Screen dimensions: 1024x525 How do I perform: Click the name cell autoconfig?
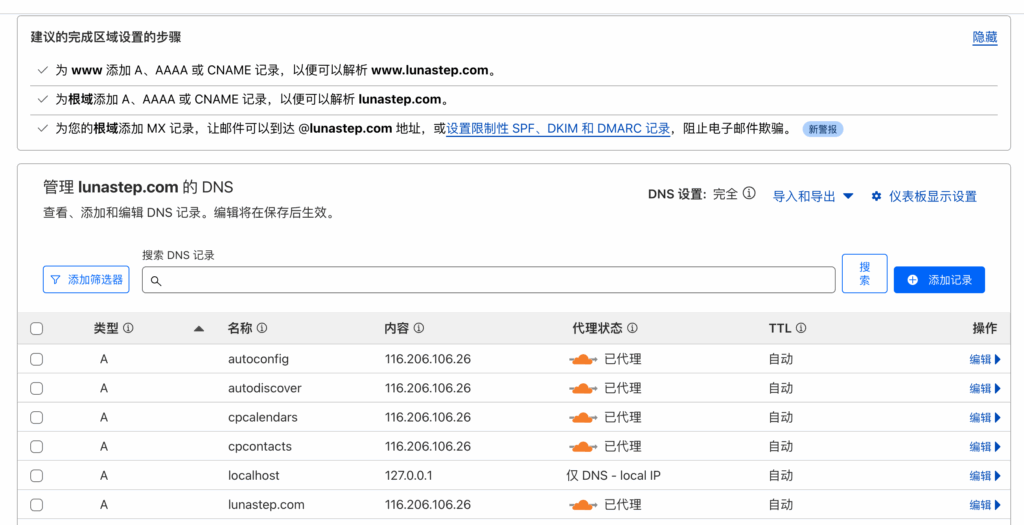[258, 359]
